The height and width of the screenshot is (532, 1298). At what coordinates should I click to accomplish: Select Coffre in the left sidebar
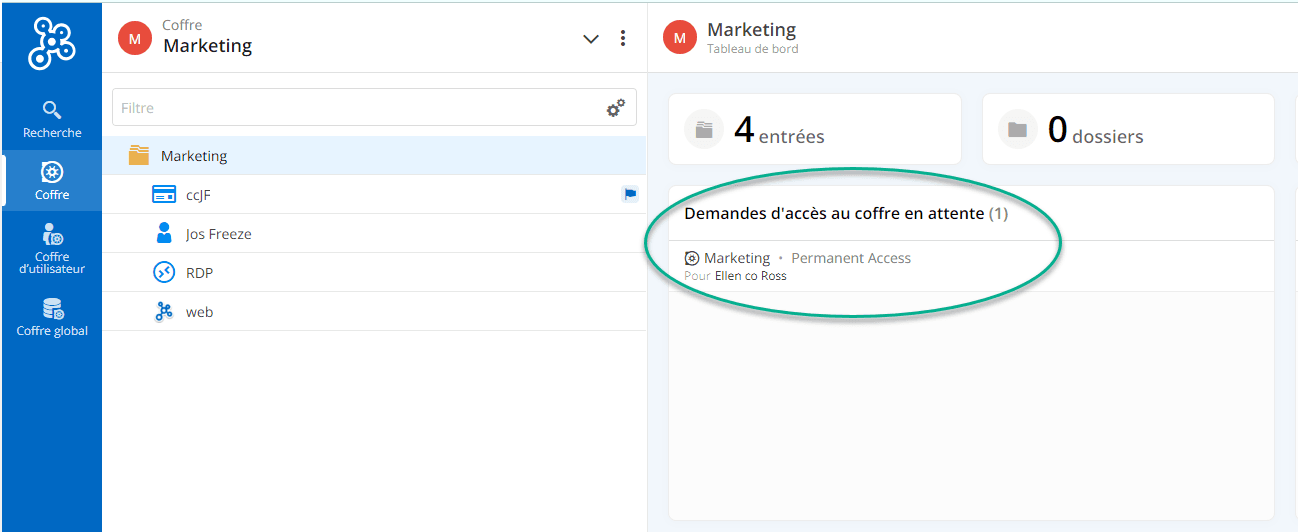[x=52, y=181]
